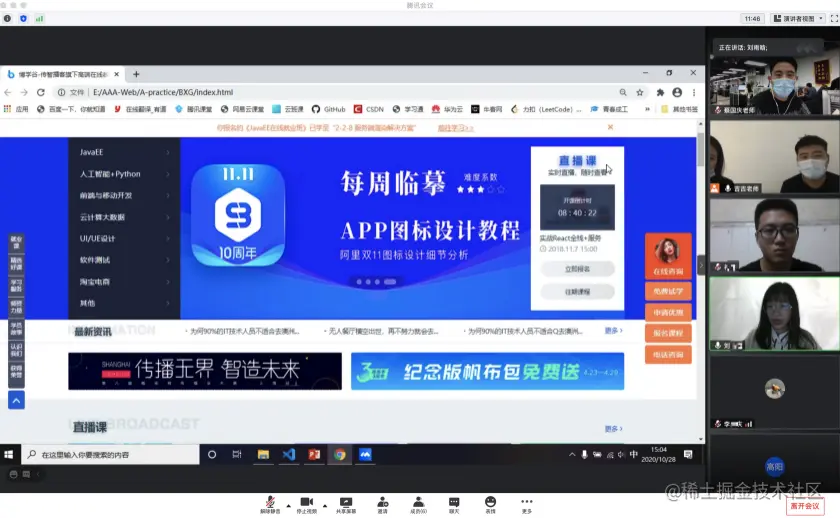Close the orange notice bar with X
Screen dimensions: 840x518
click(x=610, y=127)
